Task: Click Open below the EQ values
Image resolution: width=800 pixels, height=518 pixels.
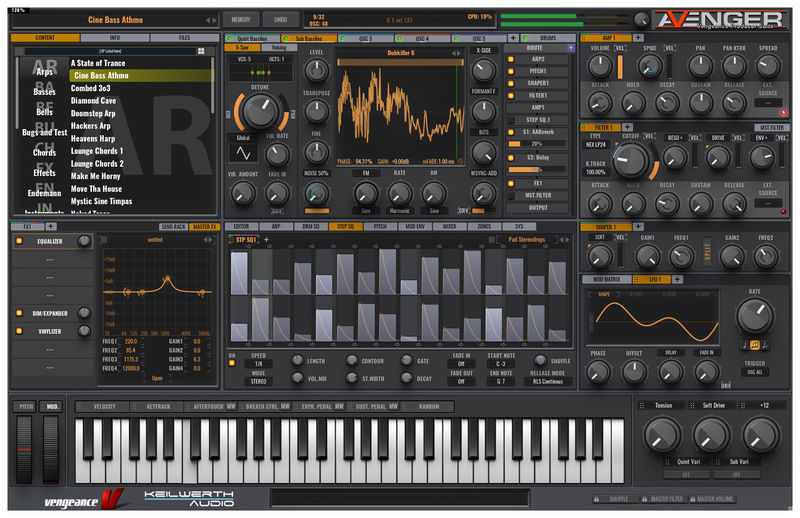Action: coord(157,378)
